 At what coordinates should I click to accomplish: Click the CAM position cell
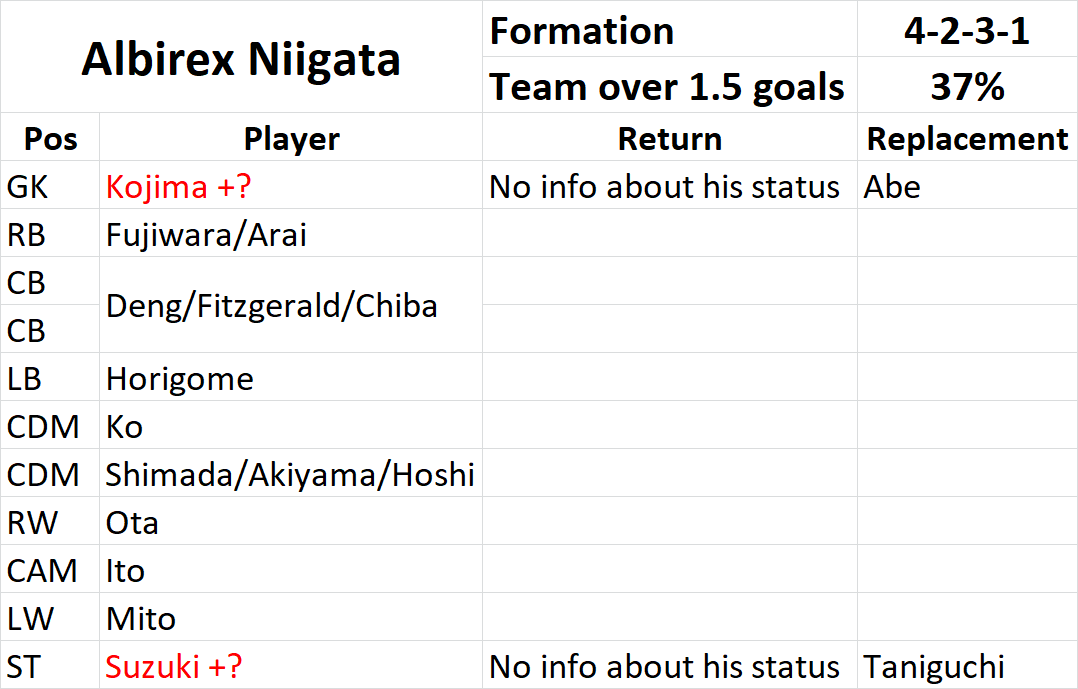click(x=50, y=570)
